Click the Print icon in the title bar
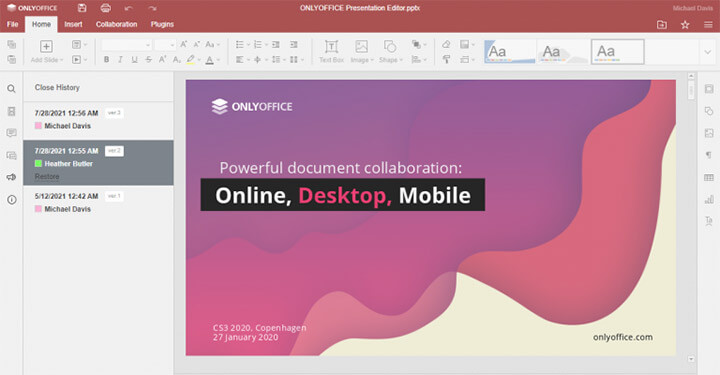This screenshot has width=720, height=375. pyautogui.click(x=106, y=8)
